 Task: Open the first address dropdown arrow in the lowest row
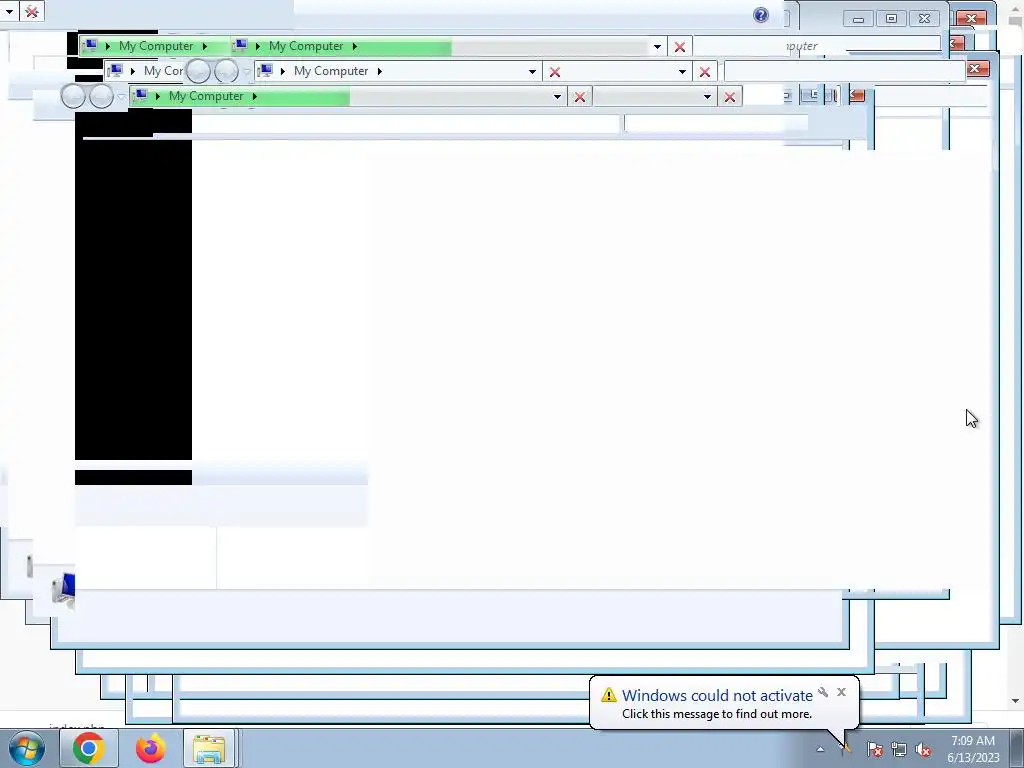click(x=557, y=97)
